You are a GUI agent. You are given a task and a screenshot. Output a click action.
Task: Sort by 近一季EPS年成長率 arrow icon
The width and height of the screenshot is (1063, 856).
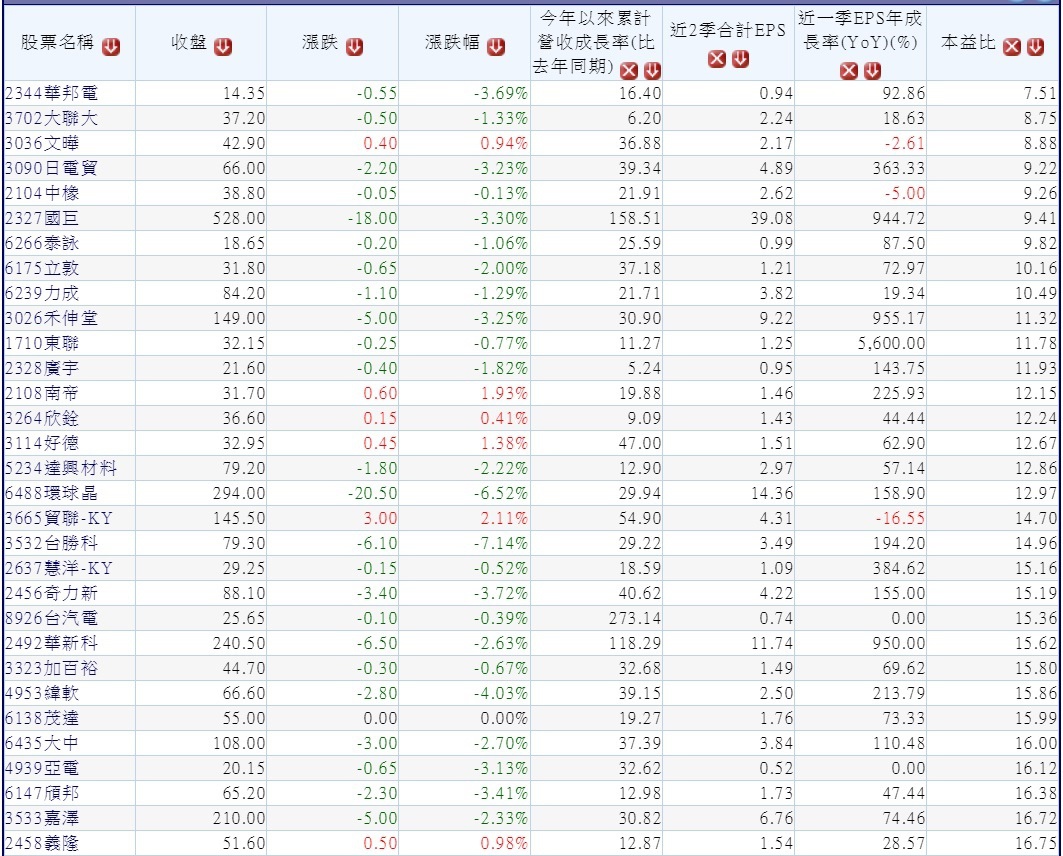tap(873, 70)
